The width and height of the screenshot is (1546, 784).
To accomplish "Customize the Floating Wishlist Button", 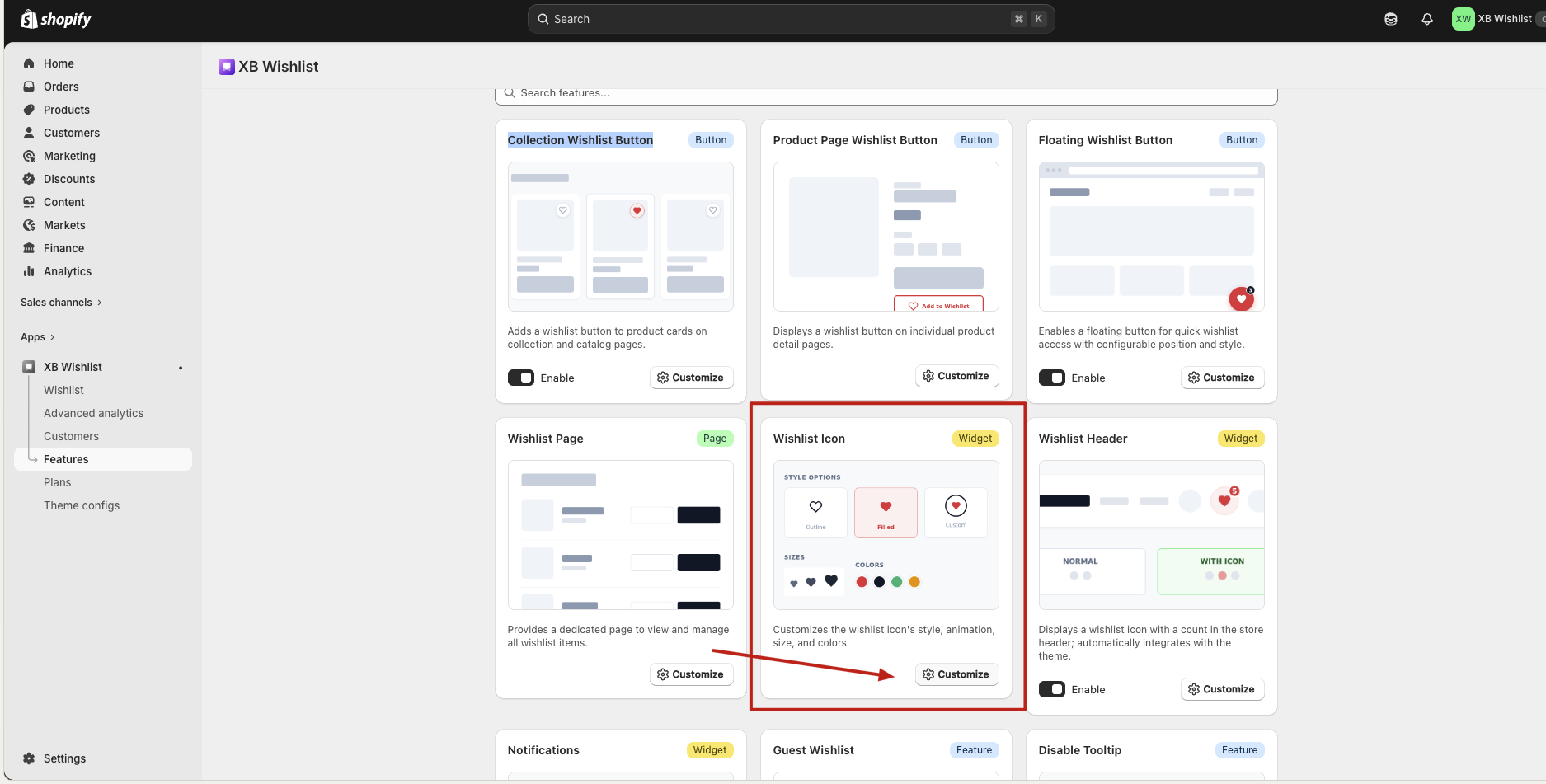I will point(1222,378).
